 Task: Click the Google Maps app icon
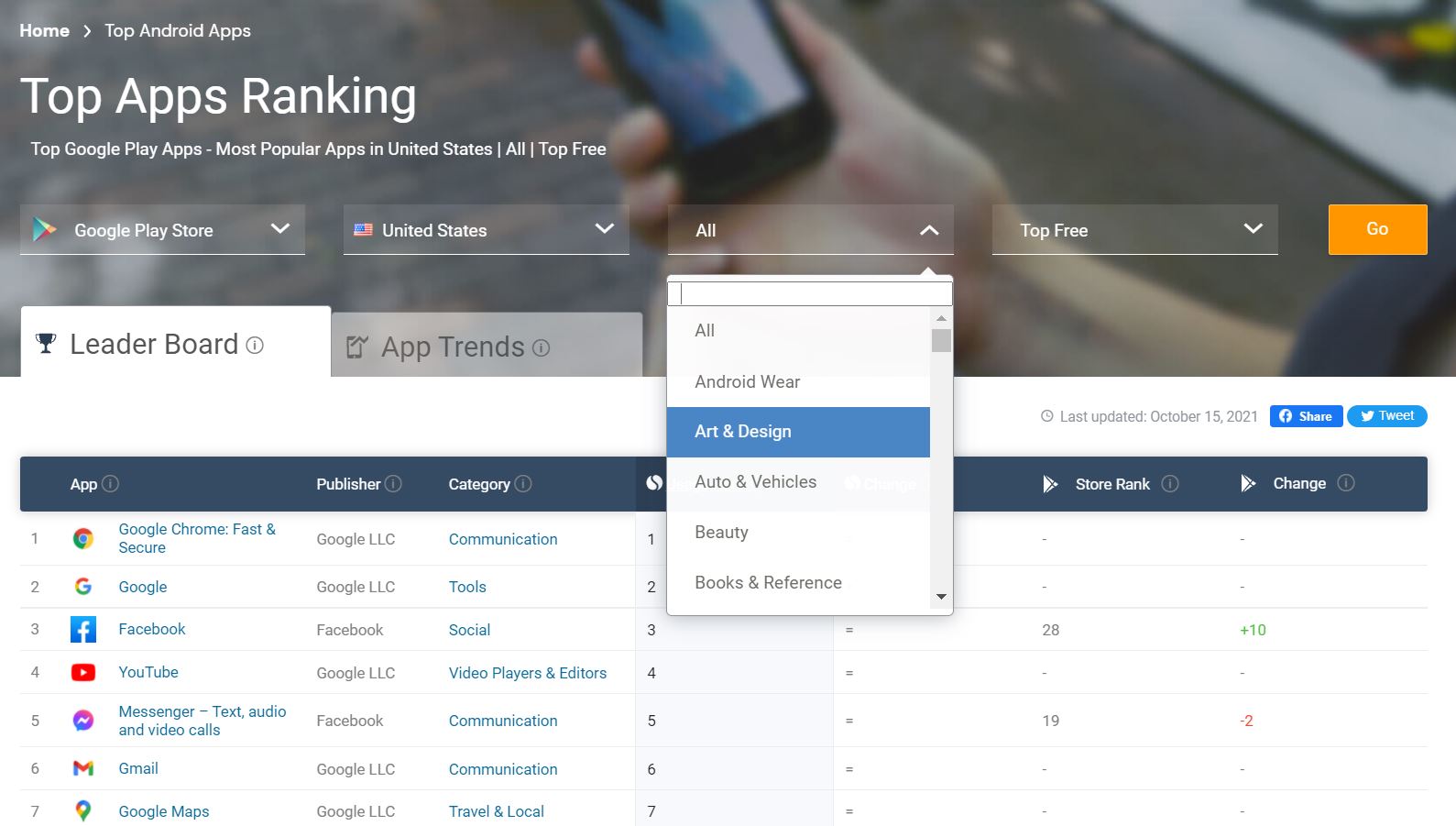83,811
